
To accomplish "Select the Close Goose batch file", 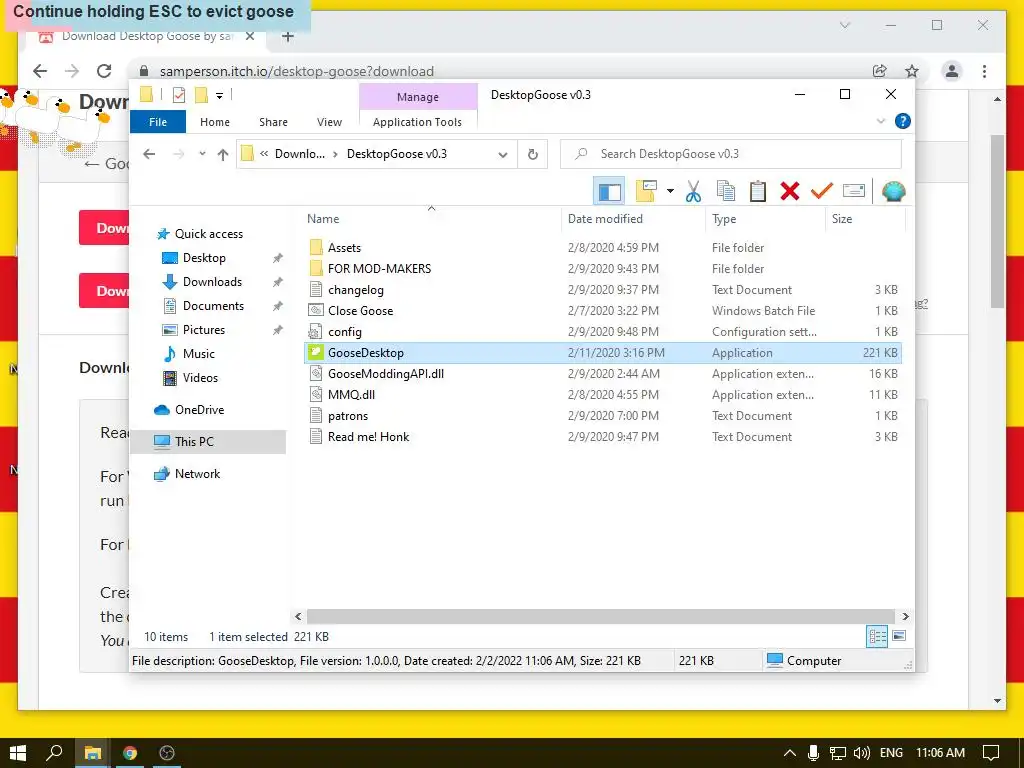I will click(603, 311).
